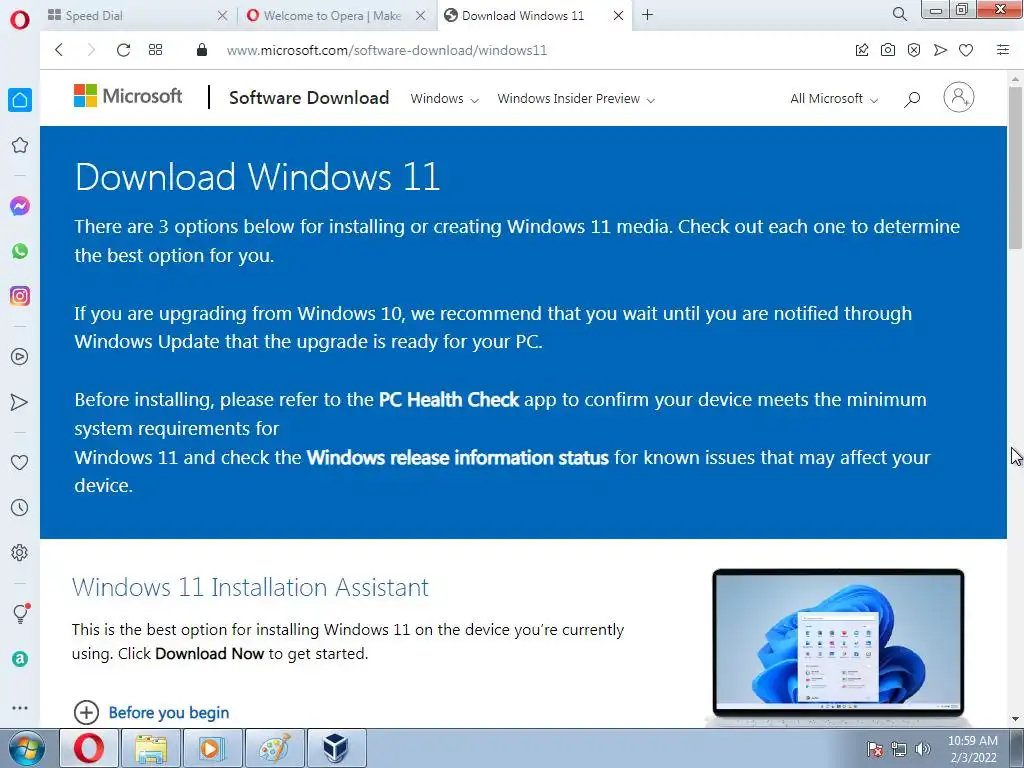
Task: Close the Download Windows 11 tab
Action: coord(618,15)
